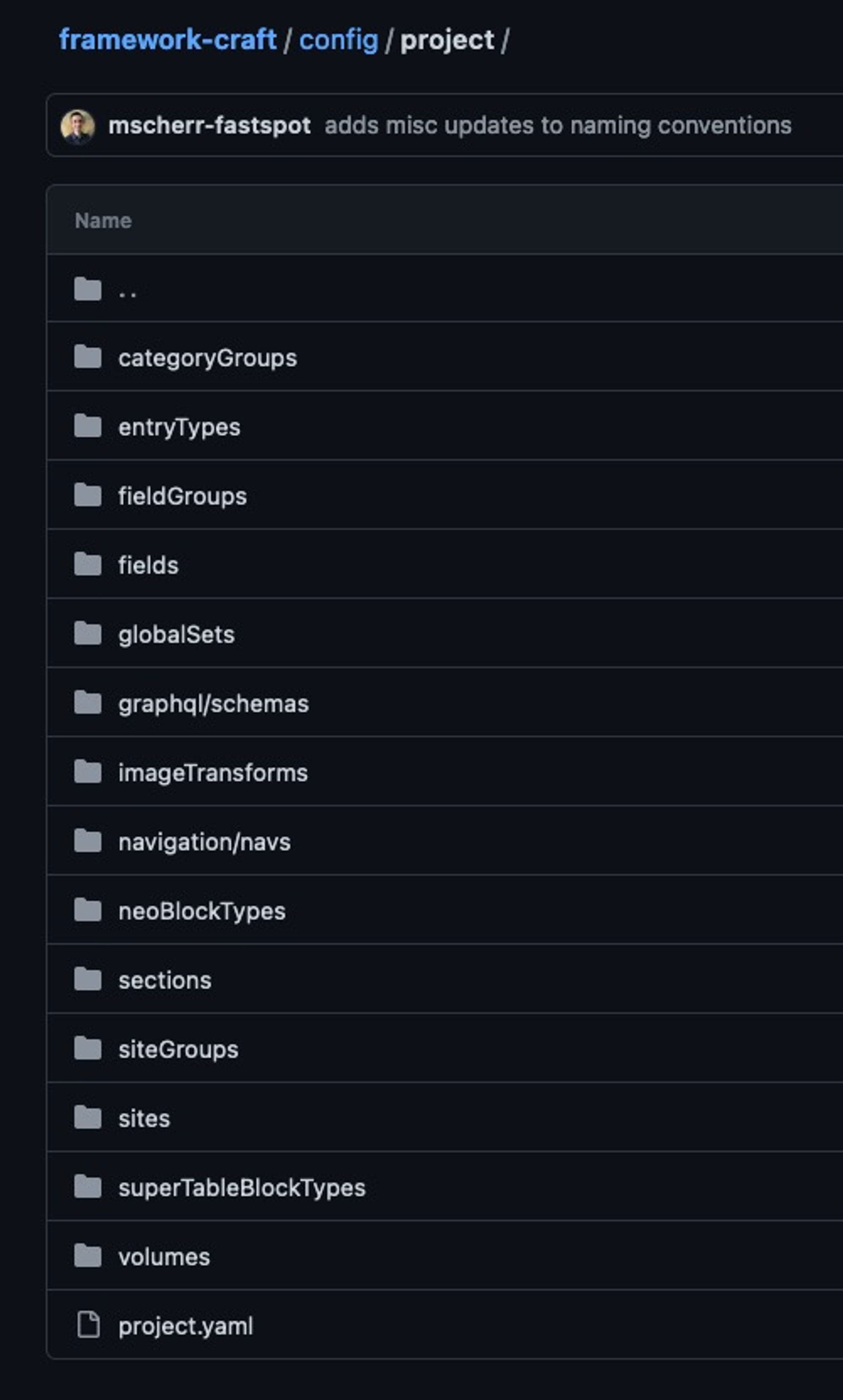This screenshot has height=1400, width=843.
Task: Go to framework-craft repository root
Action: tap(168, 40)
